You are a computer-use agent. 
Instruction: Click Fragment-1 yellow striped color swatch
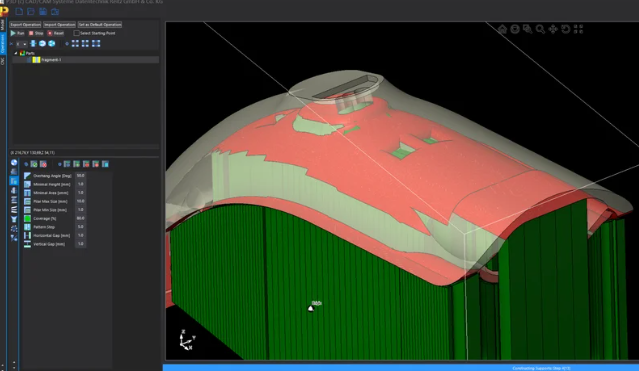(x=36, y=60)
